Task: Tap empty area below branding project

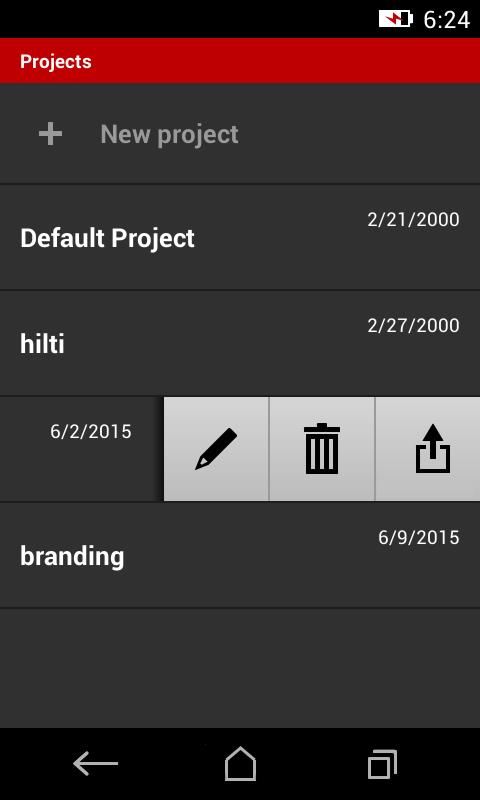Action: tap(240, 668)
